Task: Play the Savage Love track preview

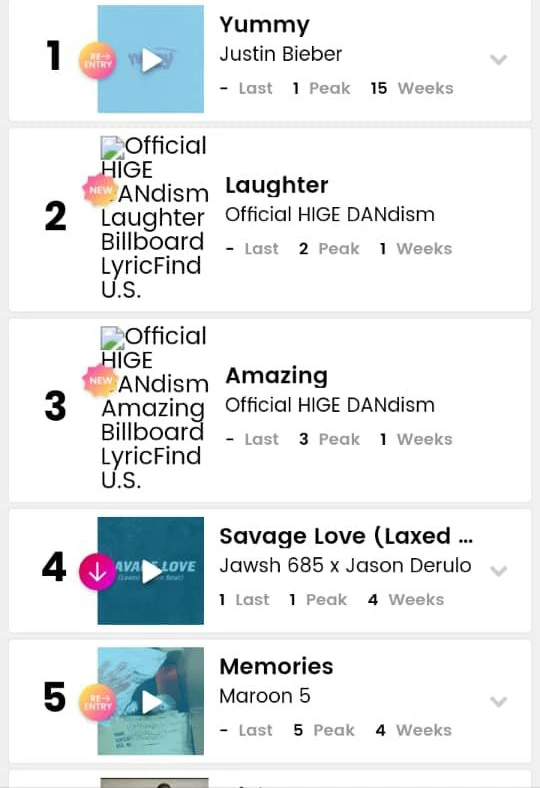Action: tap(151, 572)
